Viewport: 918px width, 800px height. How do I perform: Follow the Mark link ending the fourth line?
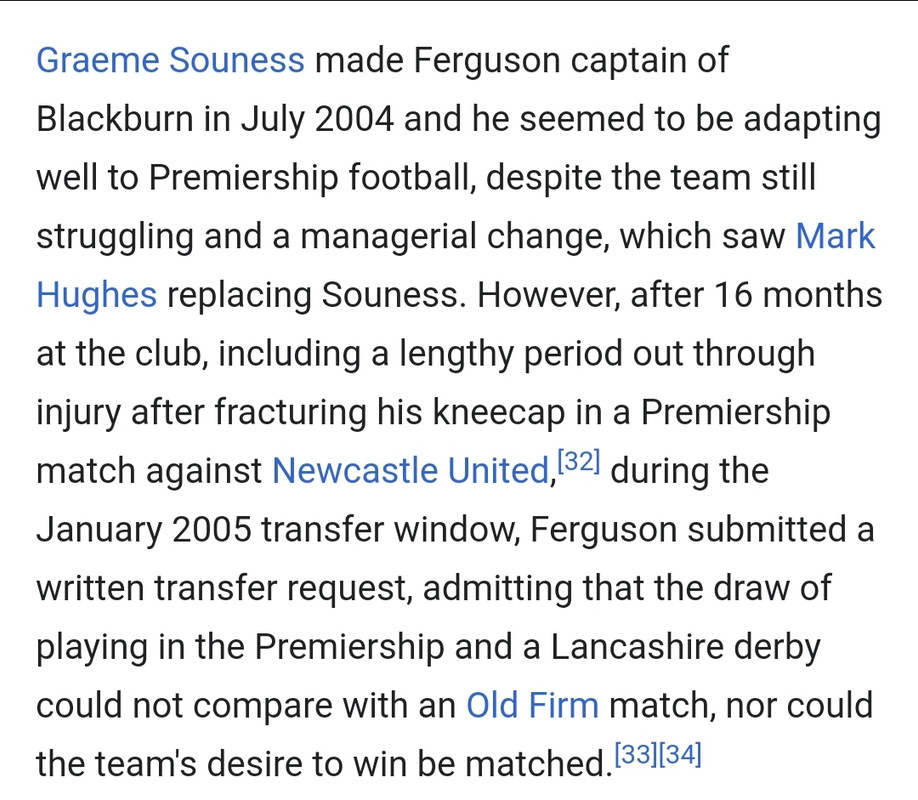(x=835, y=236)
